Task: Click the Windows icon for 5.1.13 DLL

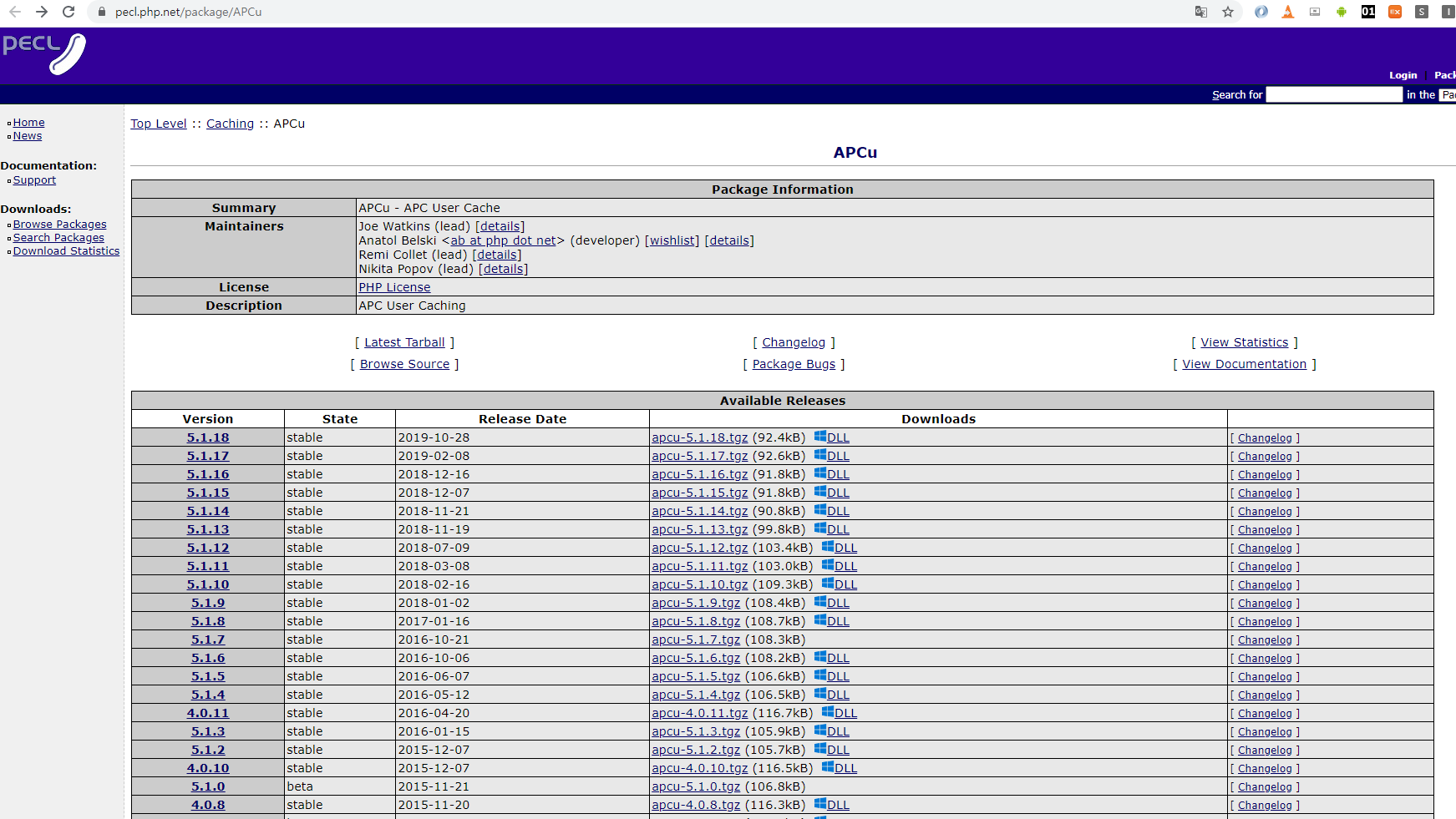Action: point(820,528)
